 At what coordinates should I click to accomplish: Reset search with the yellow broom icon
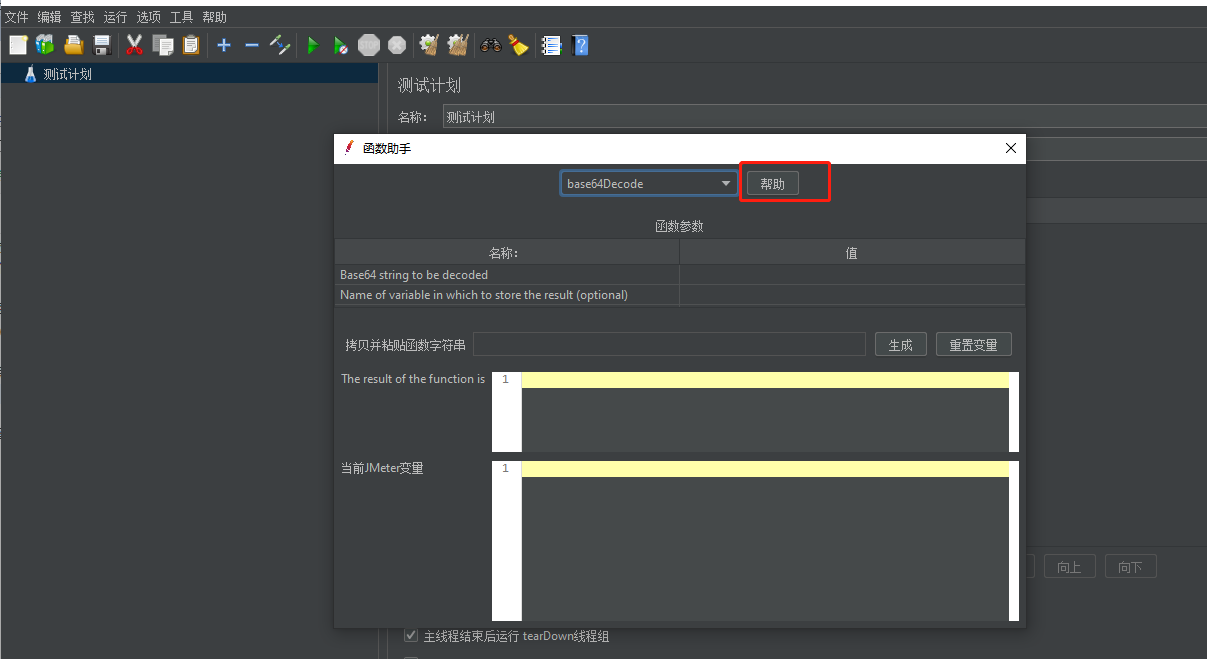(518, 45)
